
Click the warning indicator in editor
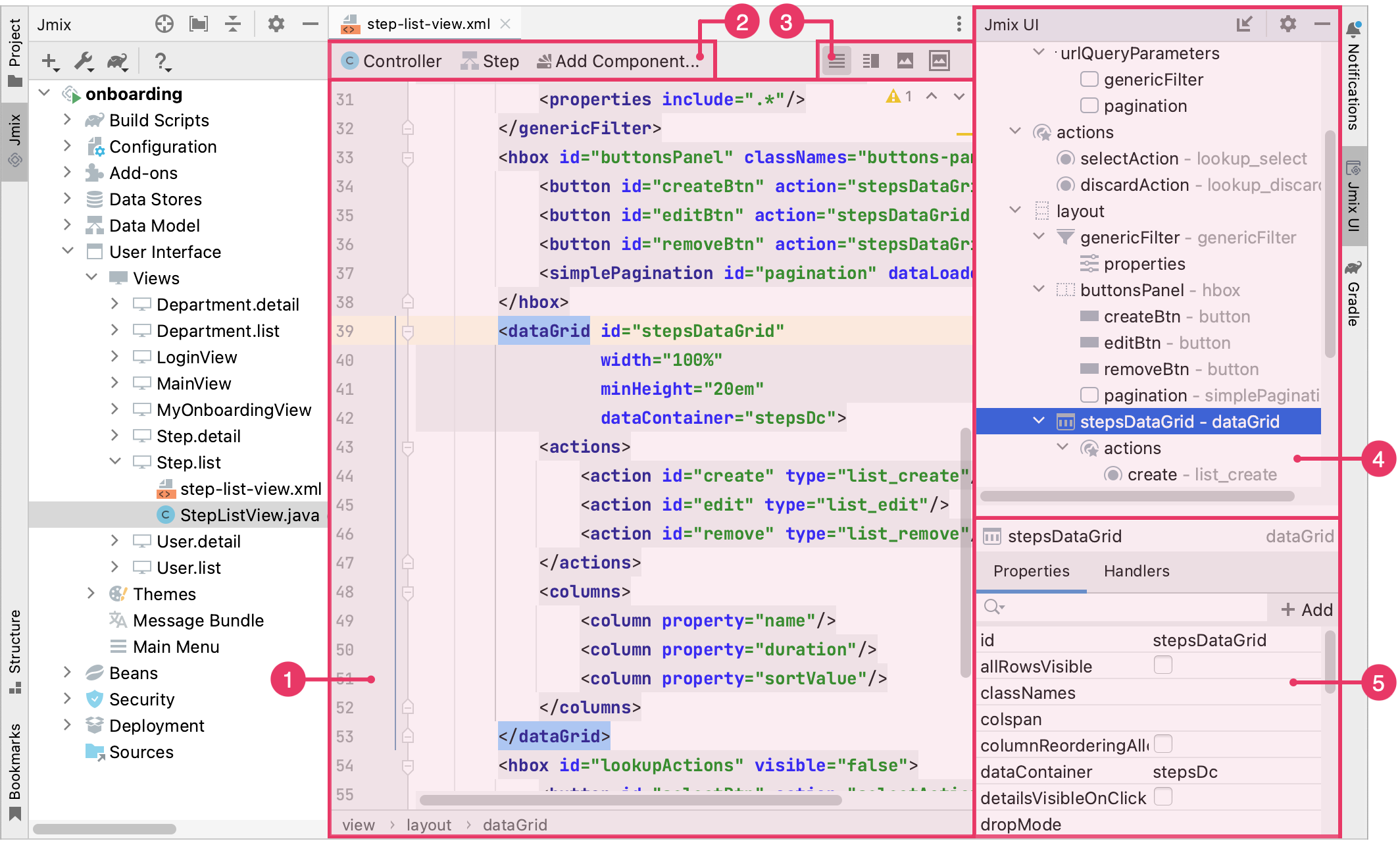[899, 97]
